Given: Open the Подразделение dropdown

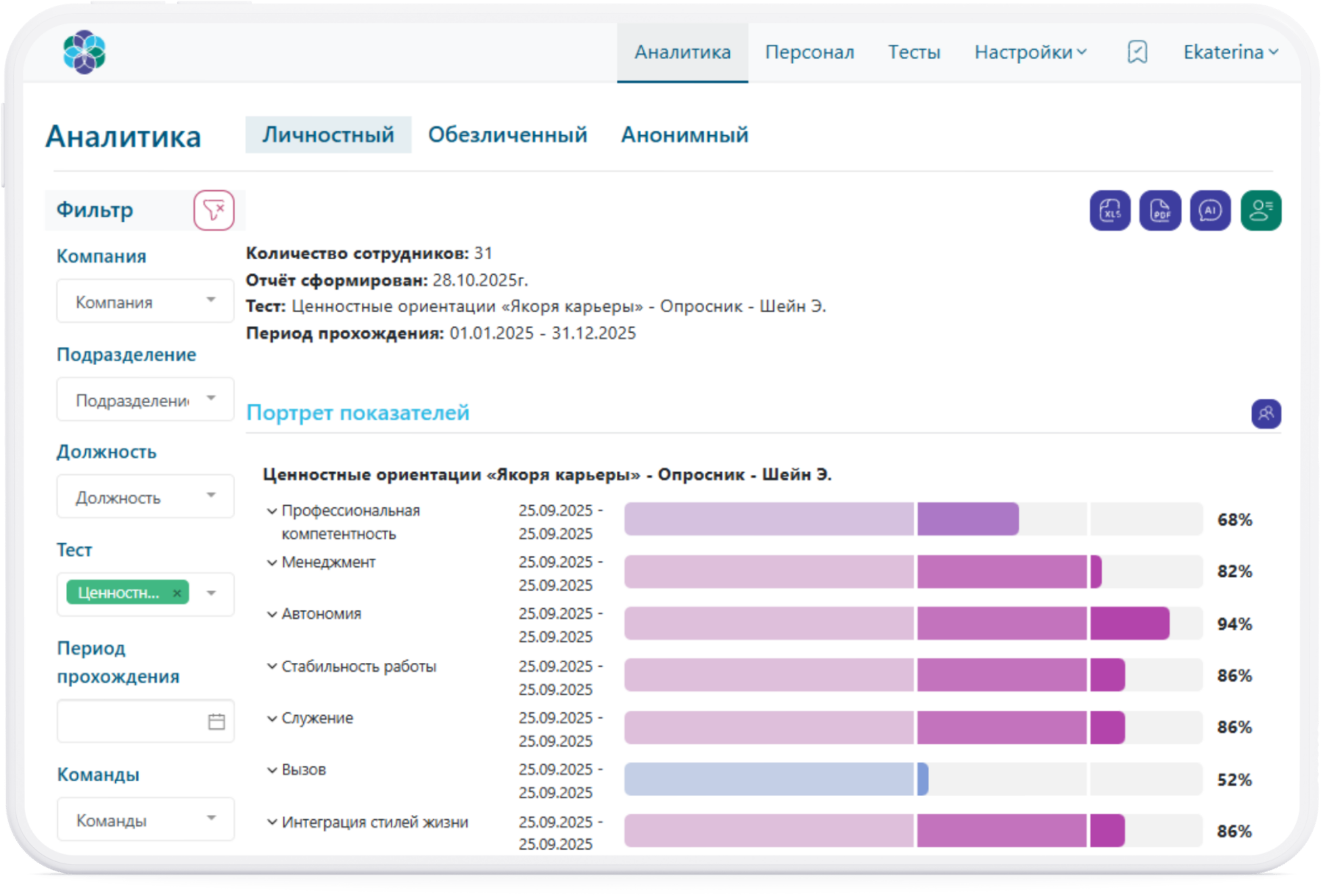Looking at the screenshot, I should click(x=145, y=399).
